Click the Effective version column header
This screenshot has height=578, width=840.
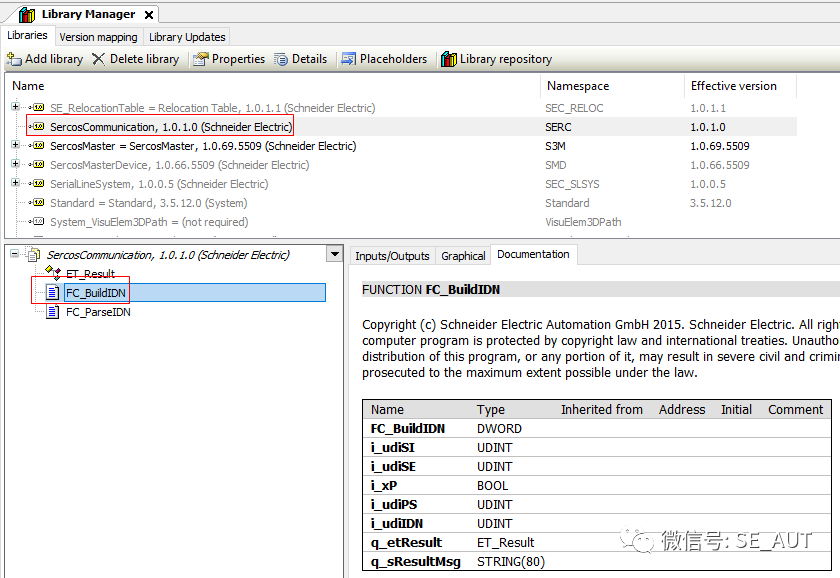733,86
